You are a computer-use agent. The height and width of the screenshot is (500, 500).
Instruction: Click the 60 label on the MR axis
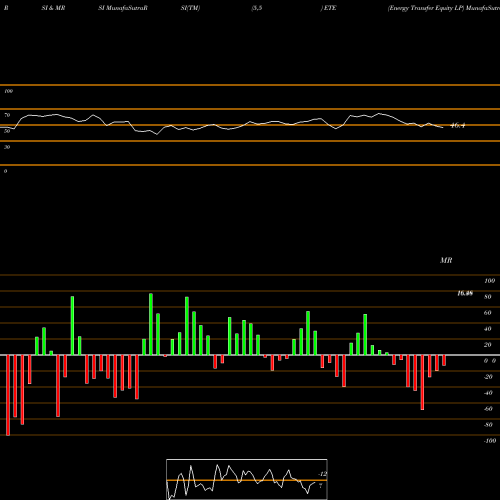(x=488, y=313)
